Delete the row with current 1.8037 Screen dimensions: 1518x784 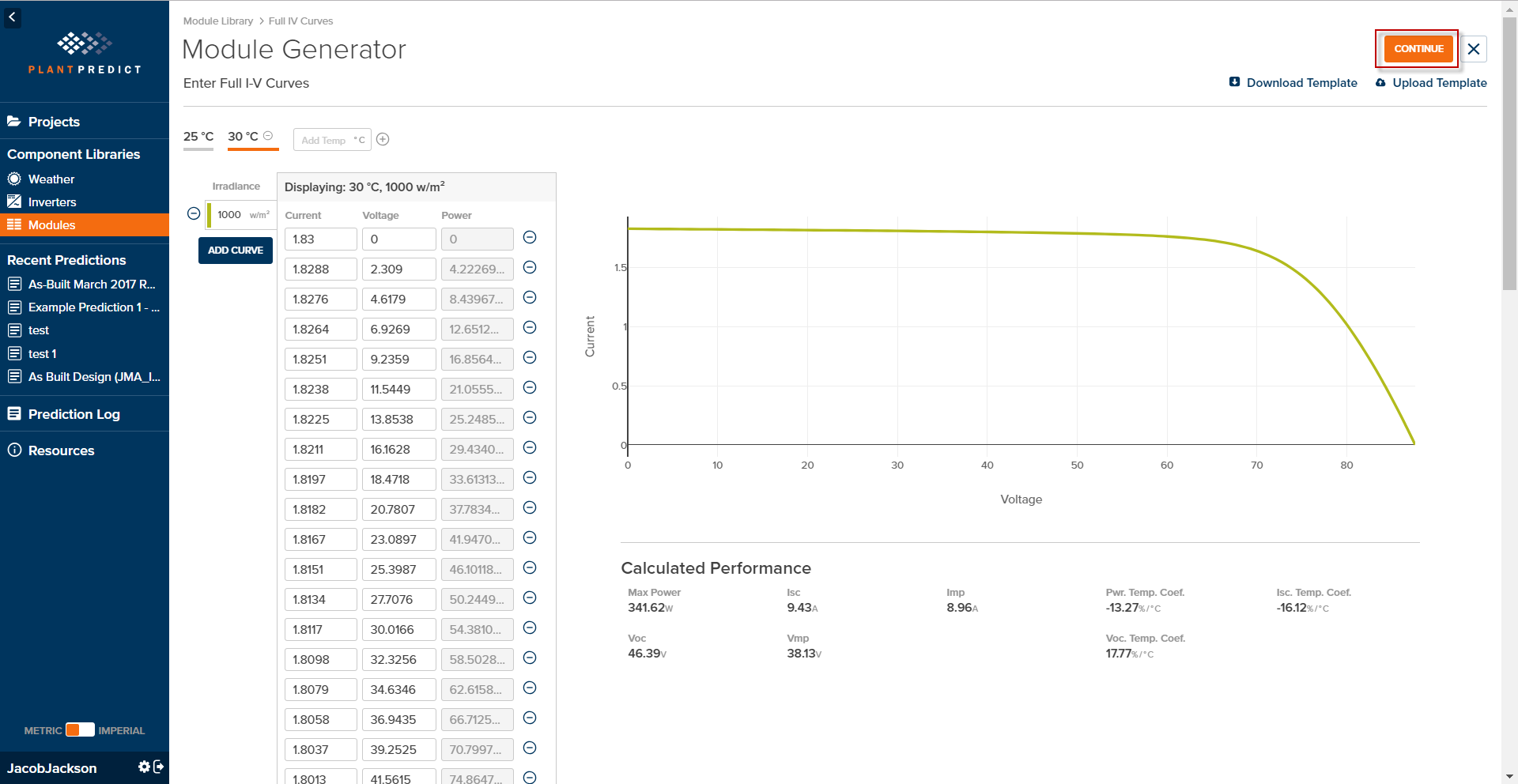pyautogui.click(x=531, y=748)
